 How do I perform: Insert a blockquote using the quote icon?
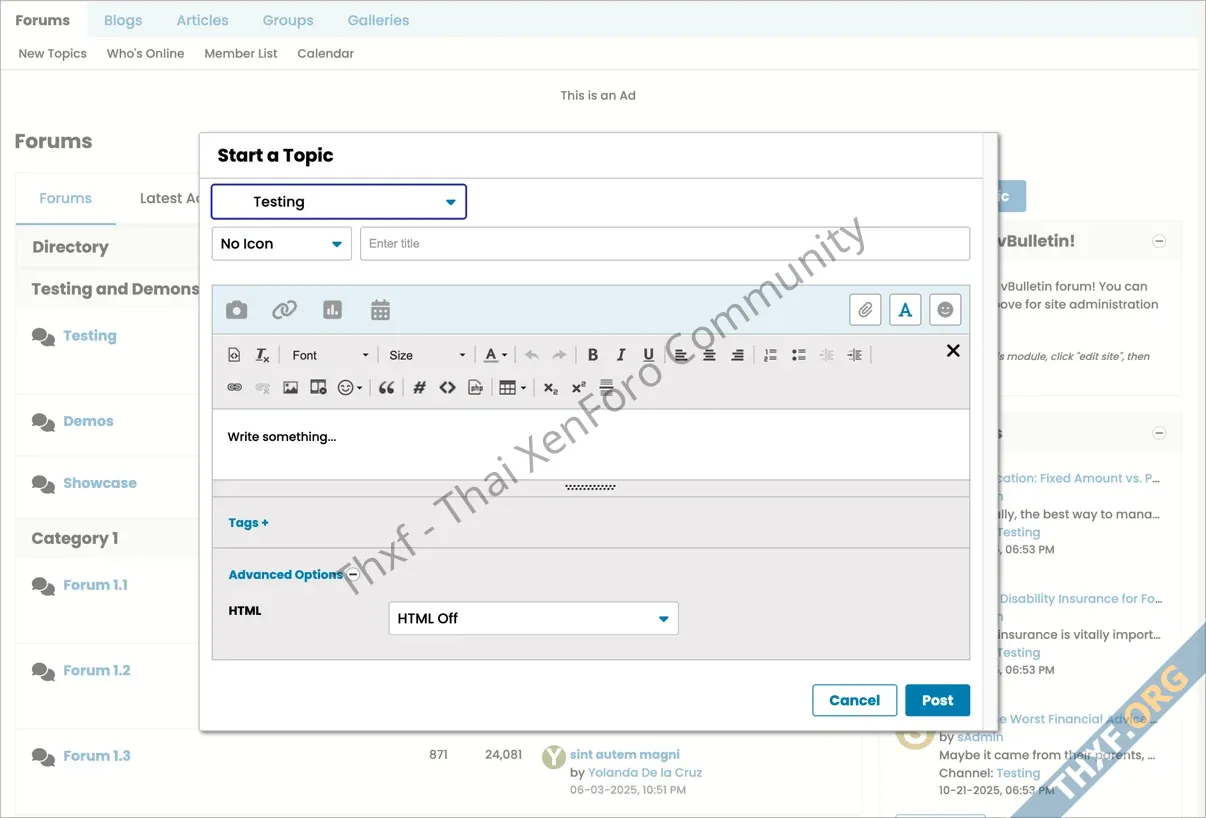(387, 387)
